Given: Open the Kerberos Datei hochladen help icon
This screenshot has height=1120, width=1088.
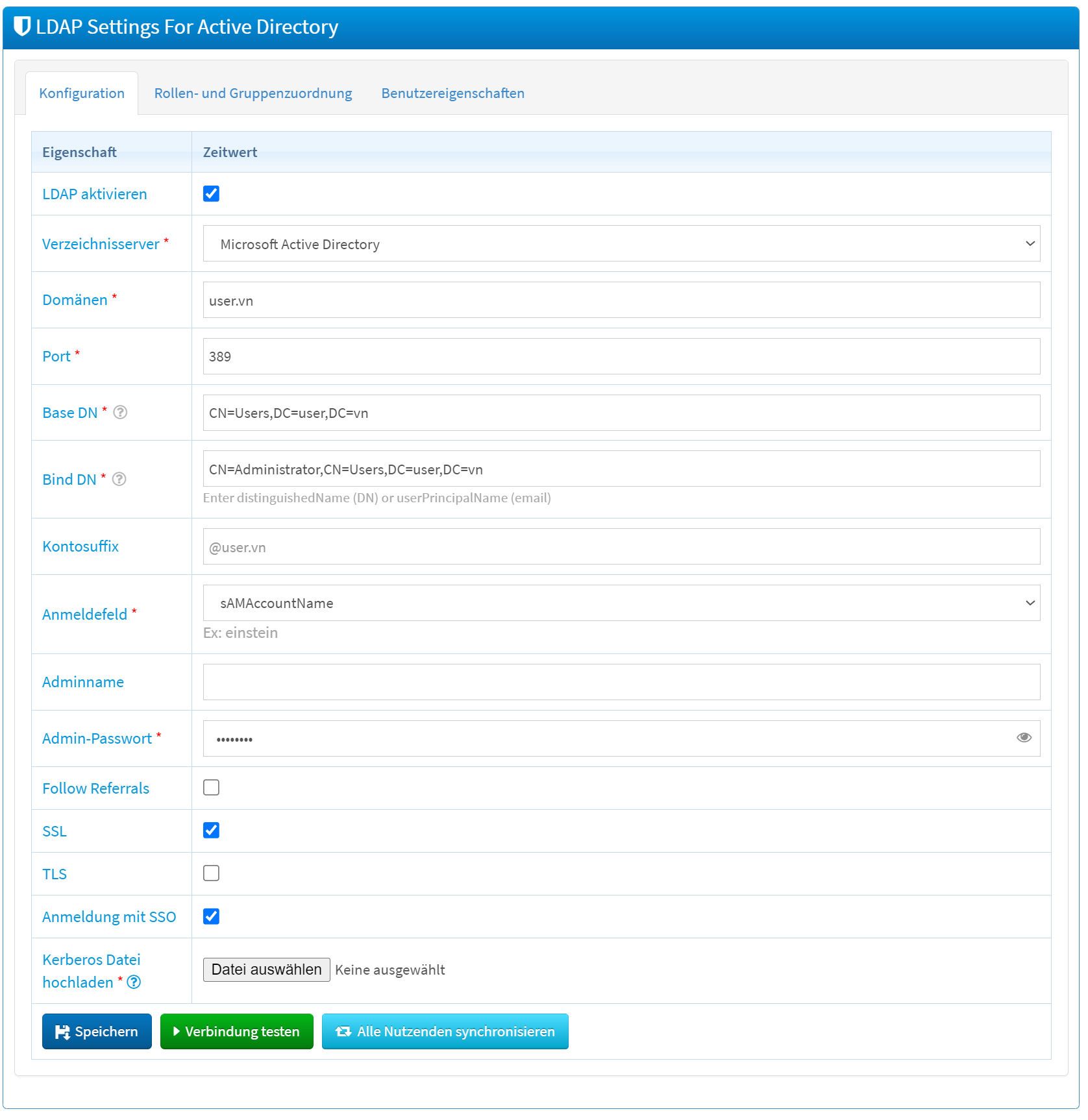Looking at the screenshot, I should 134,982.
